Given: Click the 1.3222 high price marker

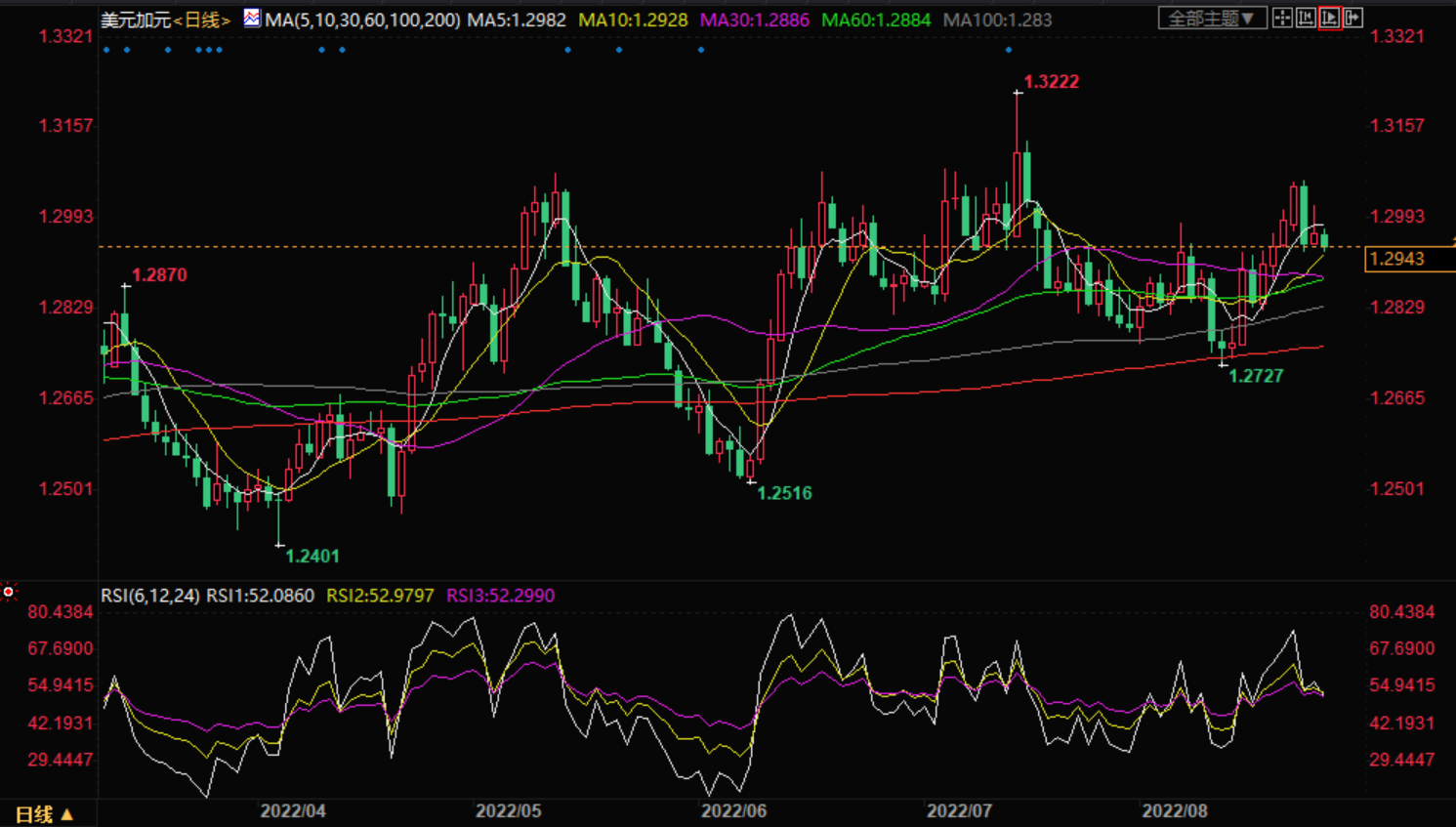Looking at the screenshot, I should tap(1051, 82).
